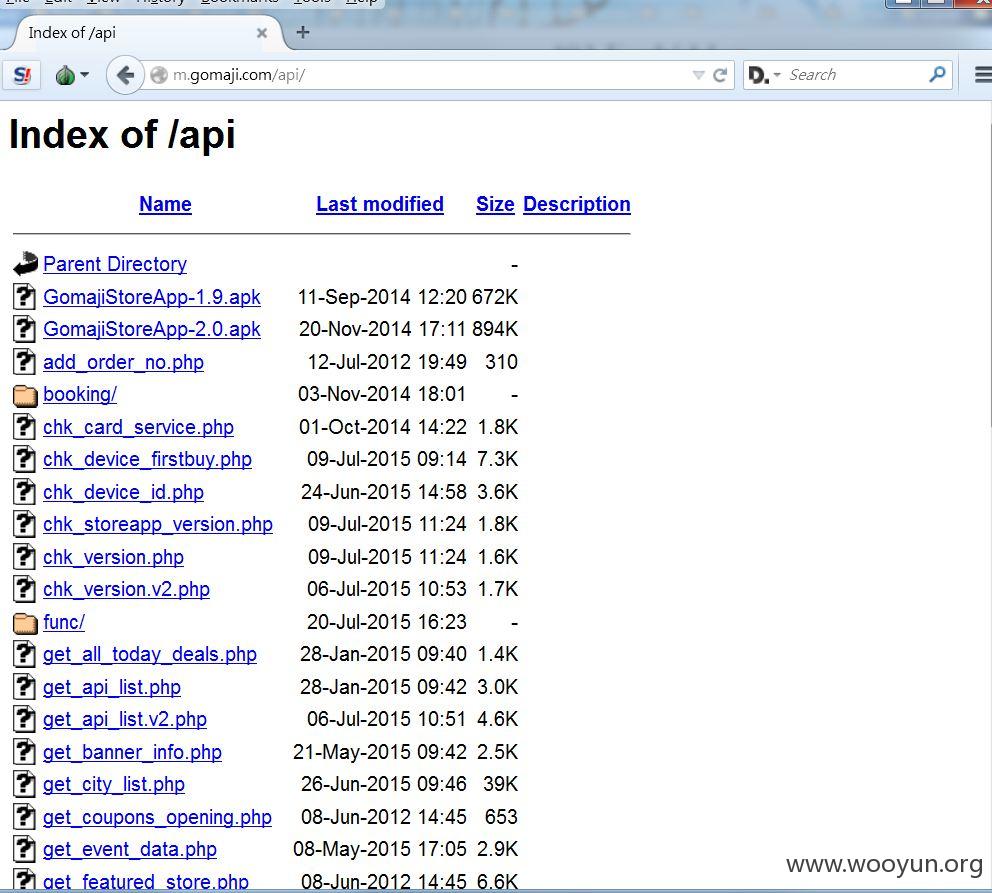
Task: Open chk_version.php link
Action: (x=113, y=557)
